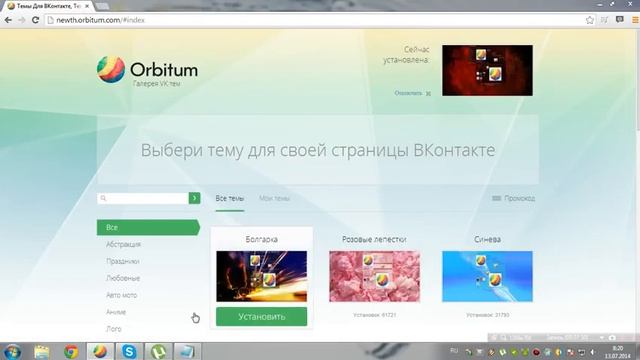
Task: Click the 'Промокод' link
Action: click(x=513, y=198)
